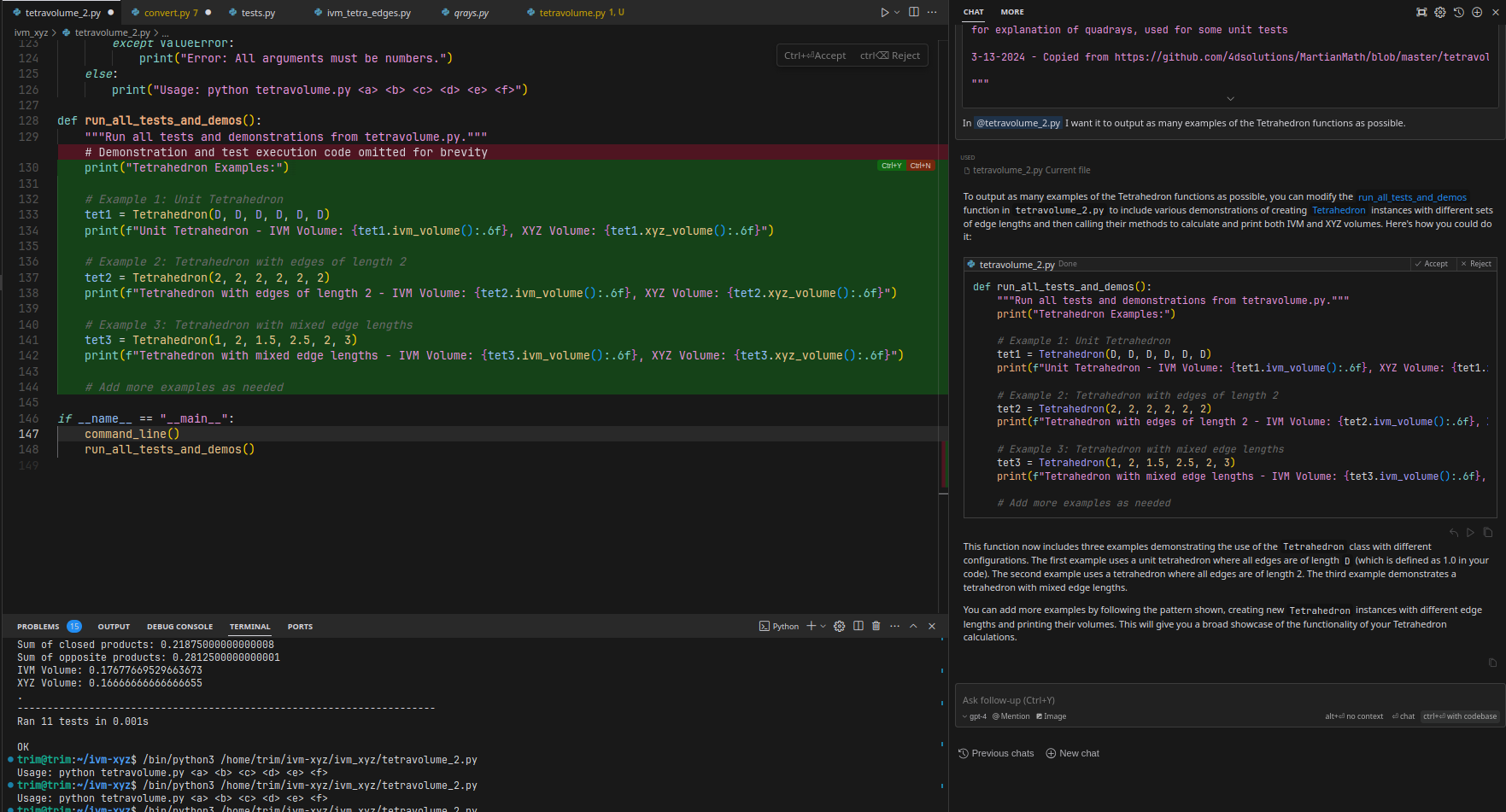Attach an Image to the chat
The image size is (1506, 812).
[1051, 716]
